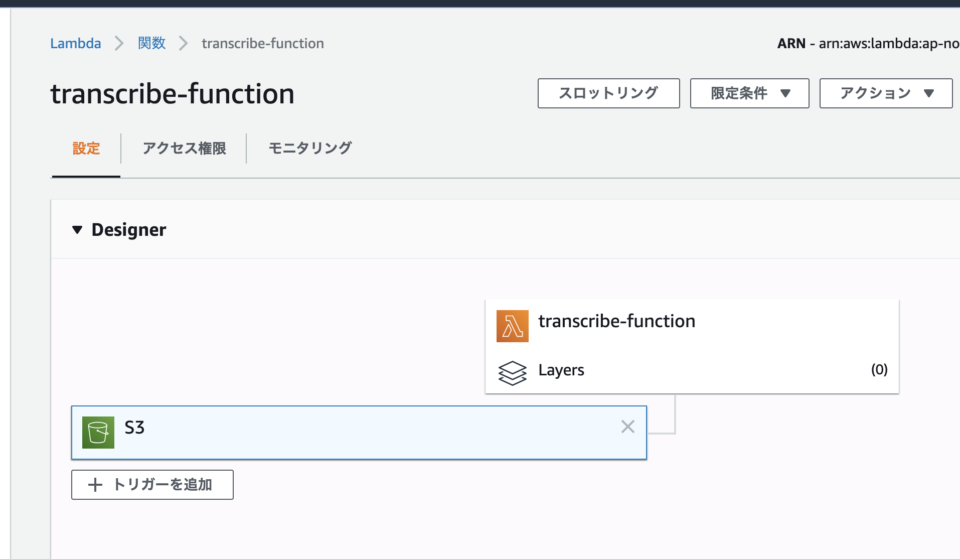Click the Layers count (0)
Image resolution: width=960 pixels, height=559 pixels.
click(879, 369)
